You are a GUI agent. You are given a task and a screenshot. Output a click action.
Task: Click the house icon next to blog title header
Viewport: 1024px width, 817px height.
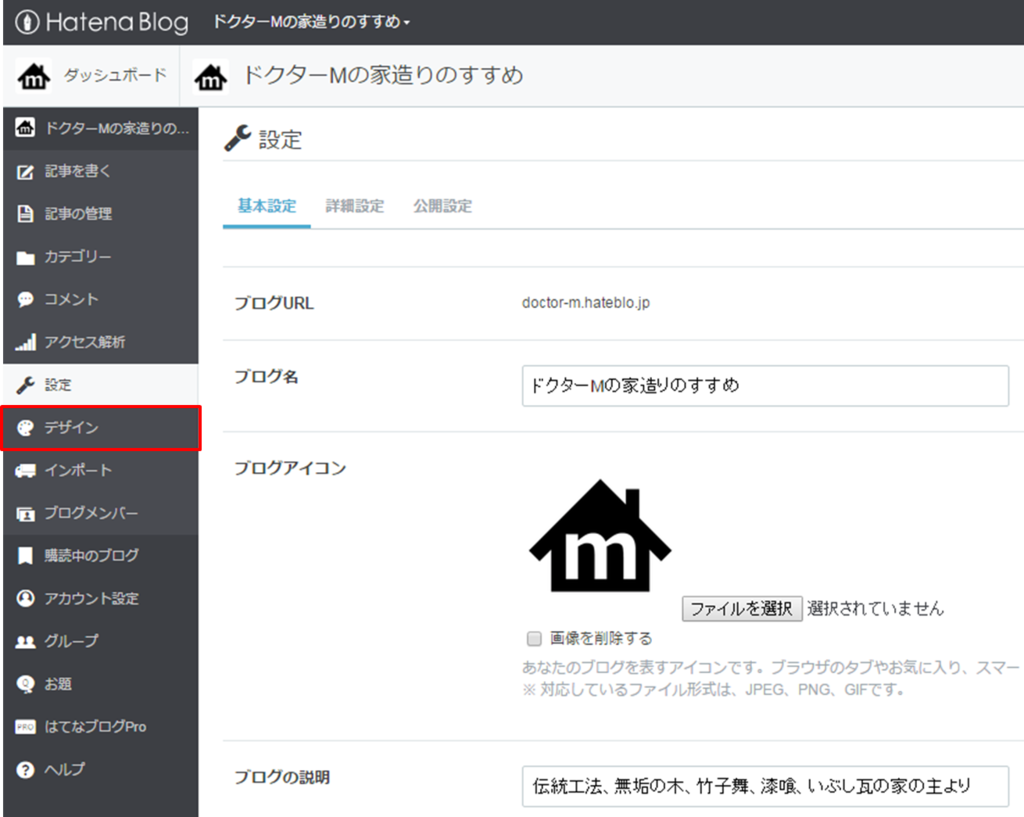click(210, 76)
